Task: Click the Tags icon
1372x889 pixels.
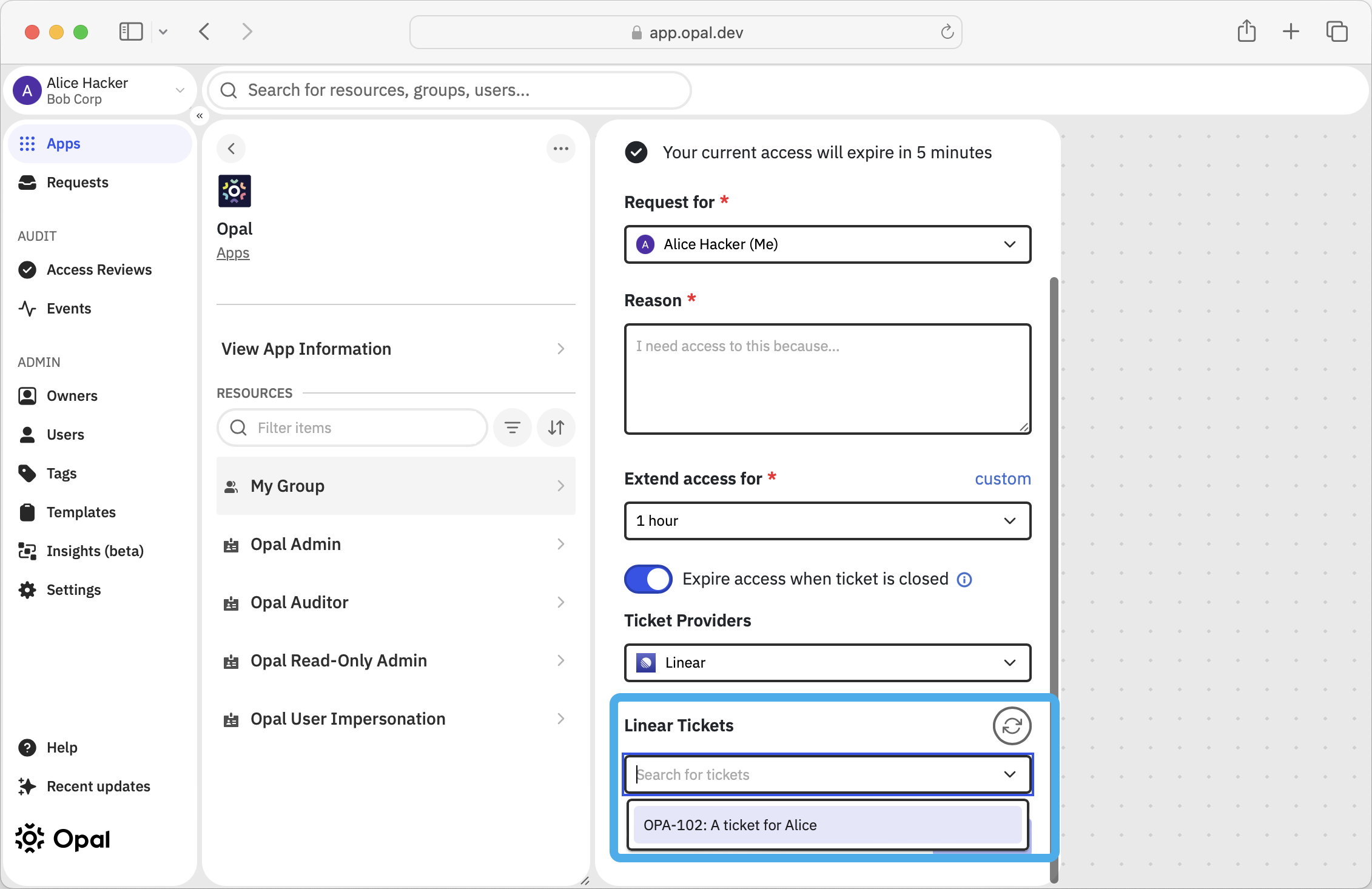Action: pyautogui.click(x=27, y=474)
